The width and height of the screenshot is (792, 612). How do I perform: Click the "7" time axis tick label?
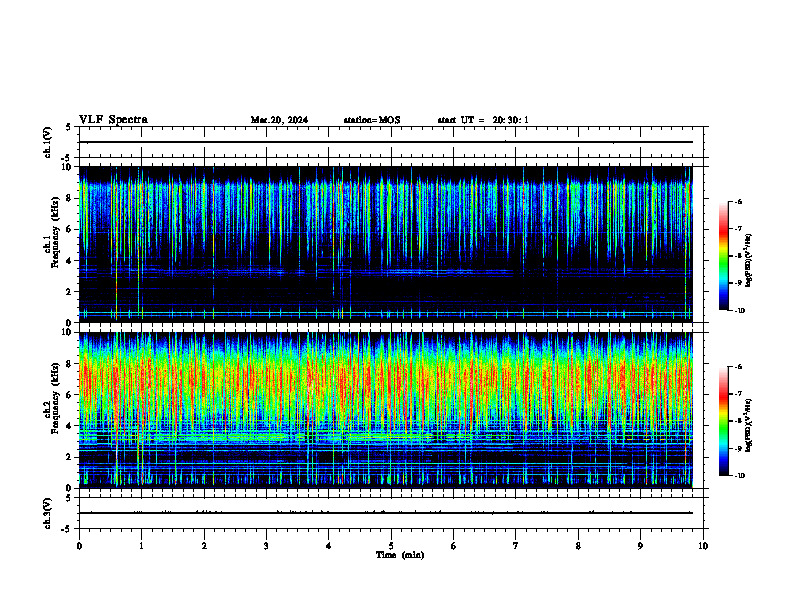tap(516, 546)
